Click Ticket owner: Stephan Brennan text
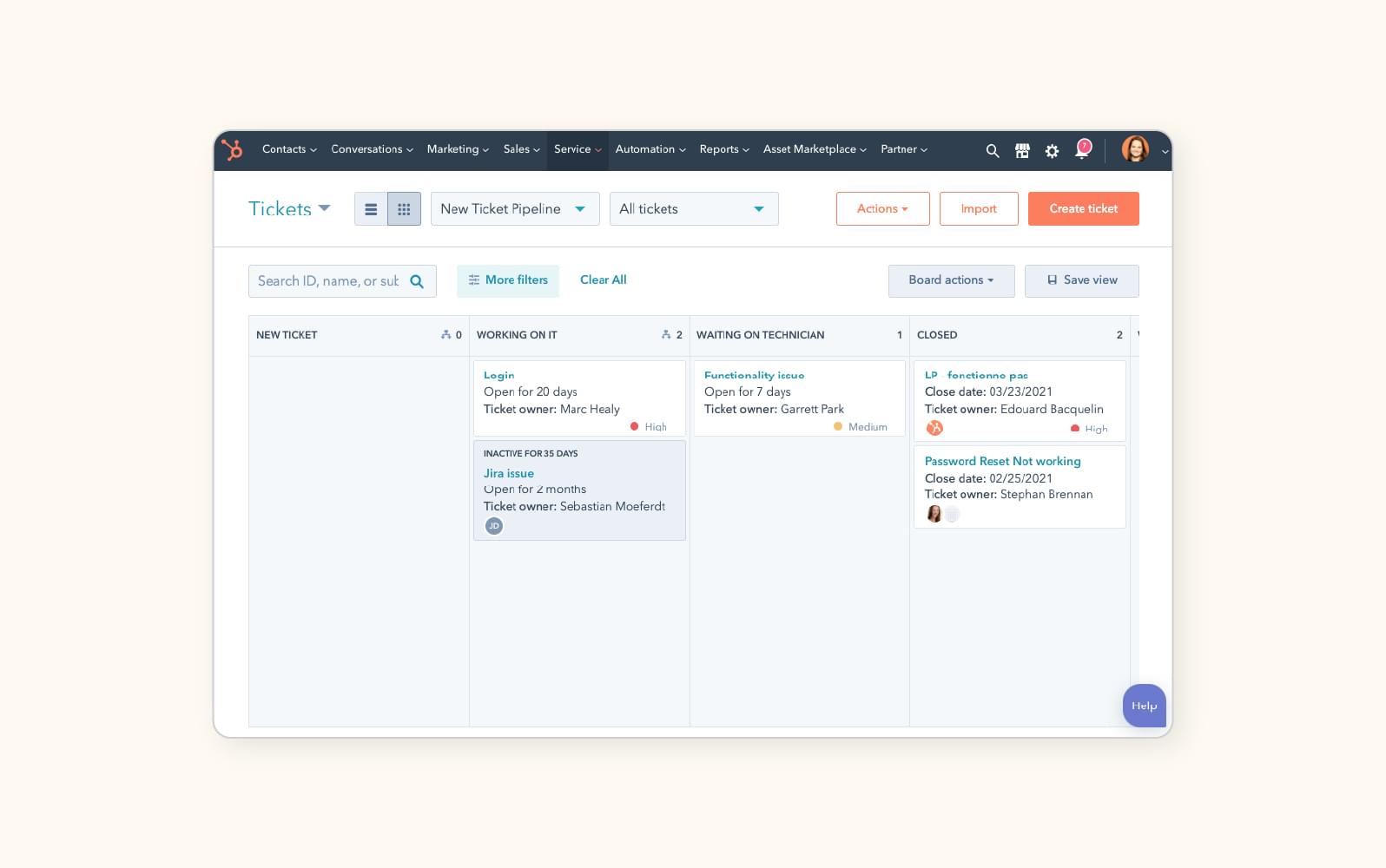 click(x=1009, y=494)
